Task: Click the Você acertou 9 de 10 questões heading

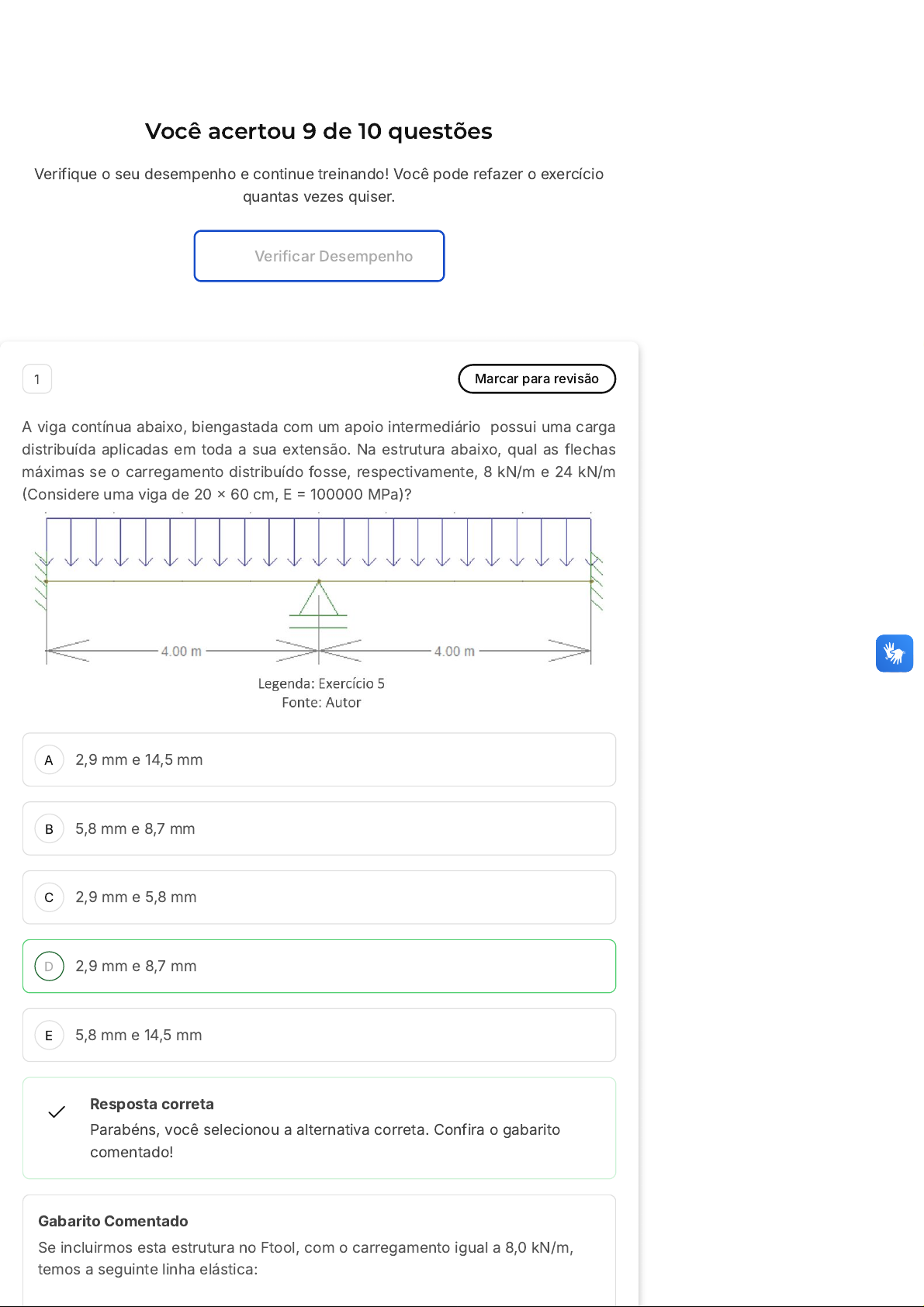Action: click(319, 131)
